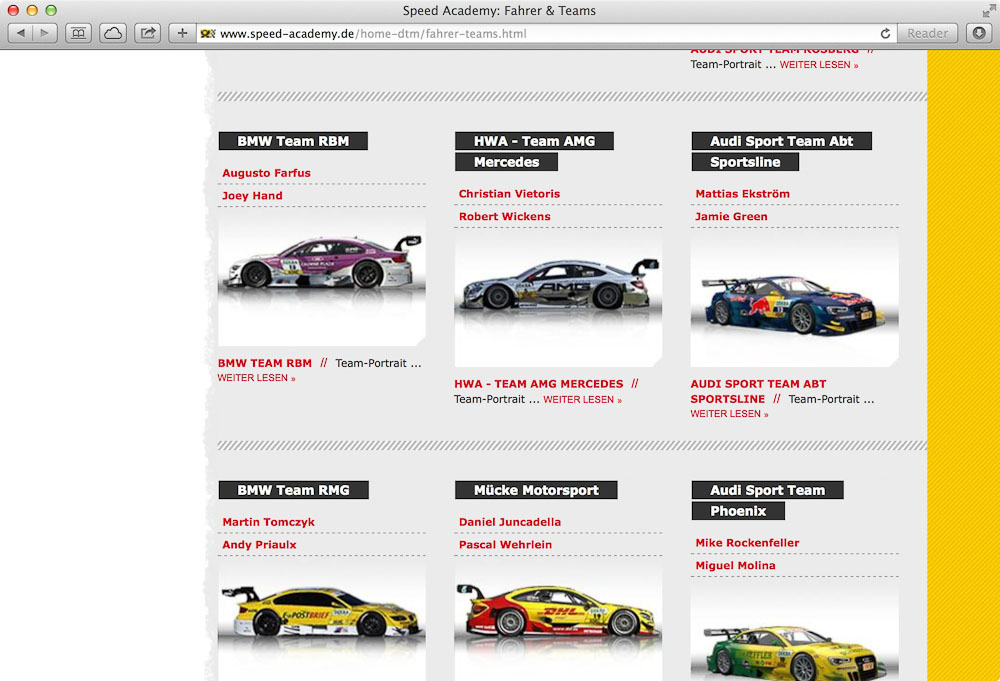Click Audi Sport Team Abt Sportsline heading
The height and width of the screenshot is (681, 1000).
click(x=781, y=152)
